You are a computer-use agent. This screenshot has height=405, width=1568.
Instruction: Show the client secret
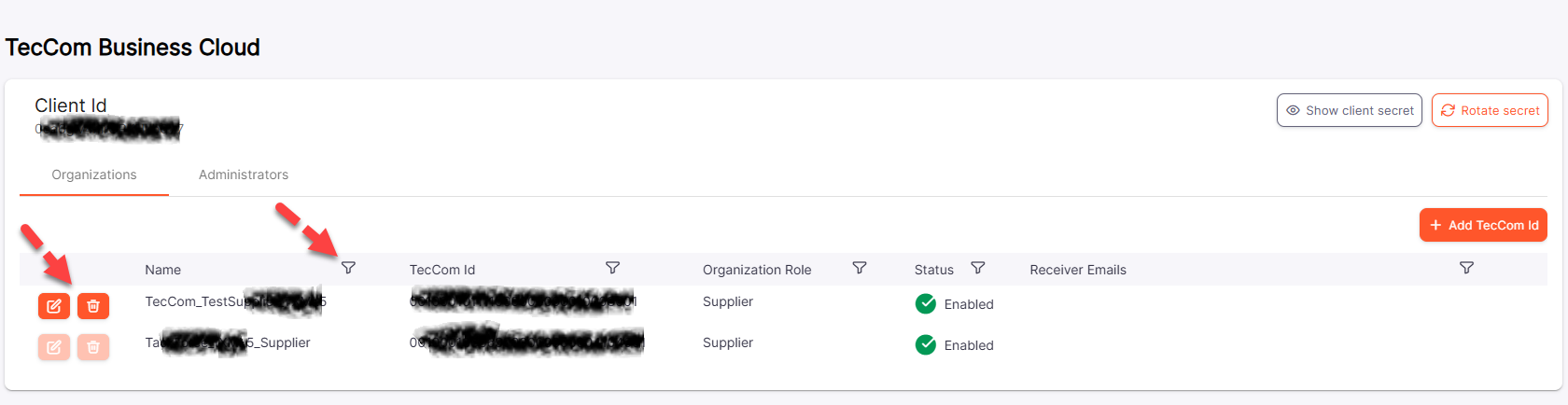(x=1349, y=110)
